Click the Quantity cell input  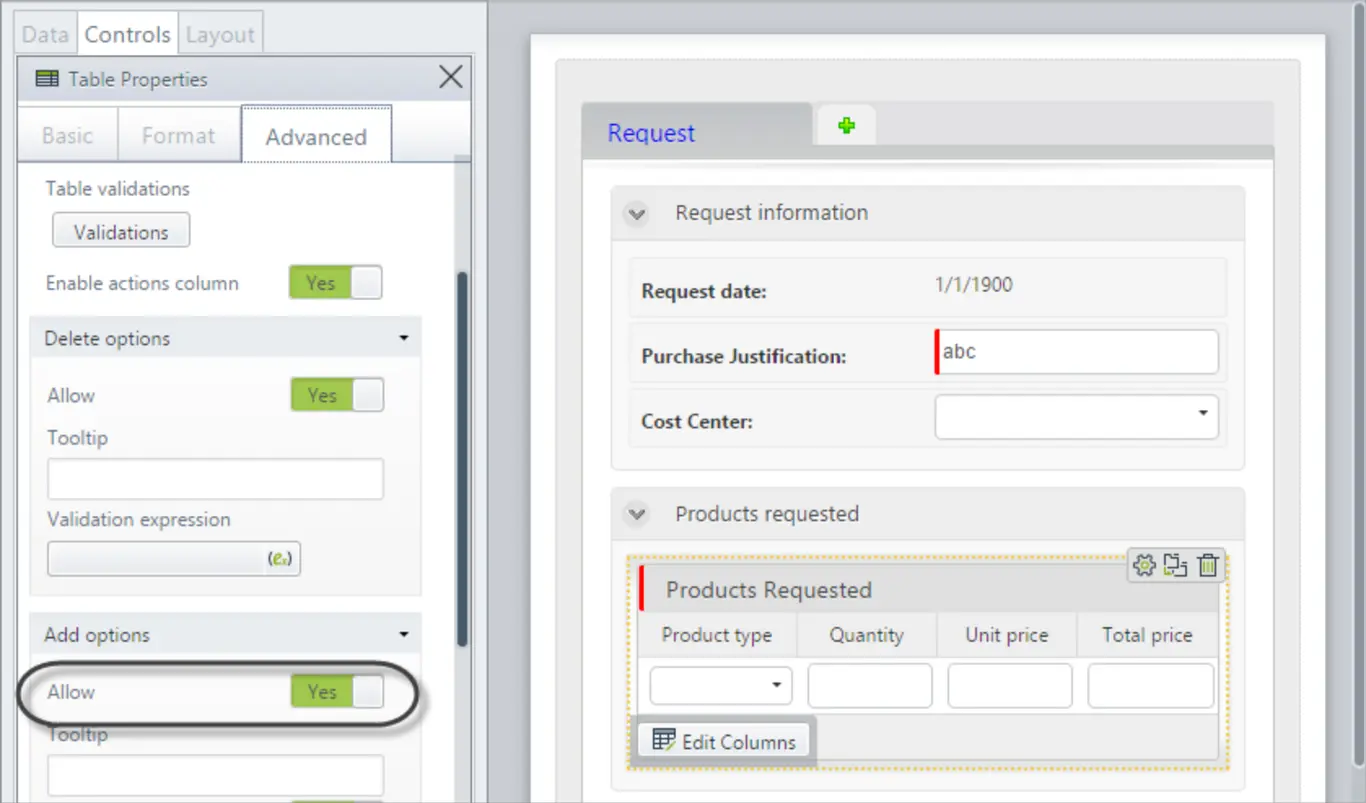(869, 686)
